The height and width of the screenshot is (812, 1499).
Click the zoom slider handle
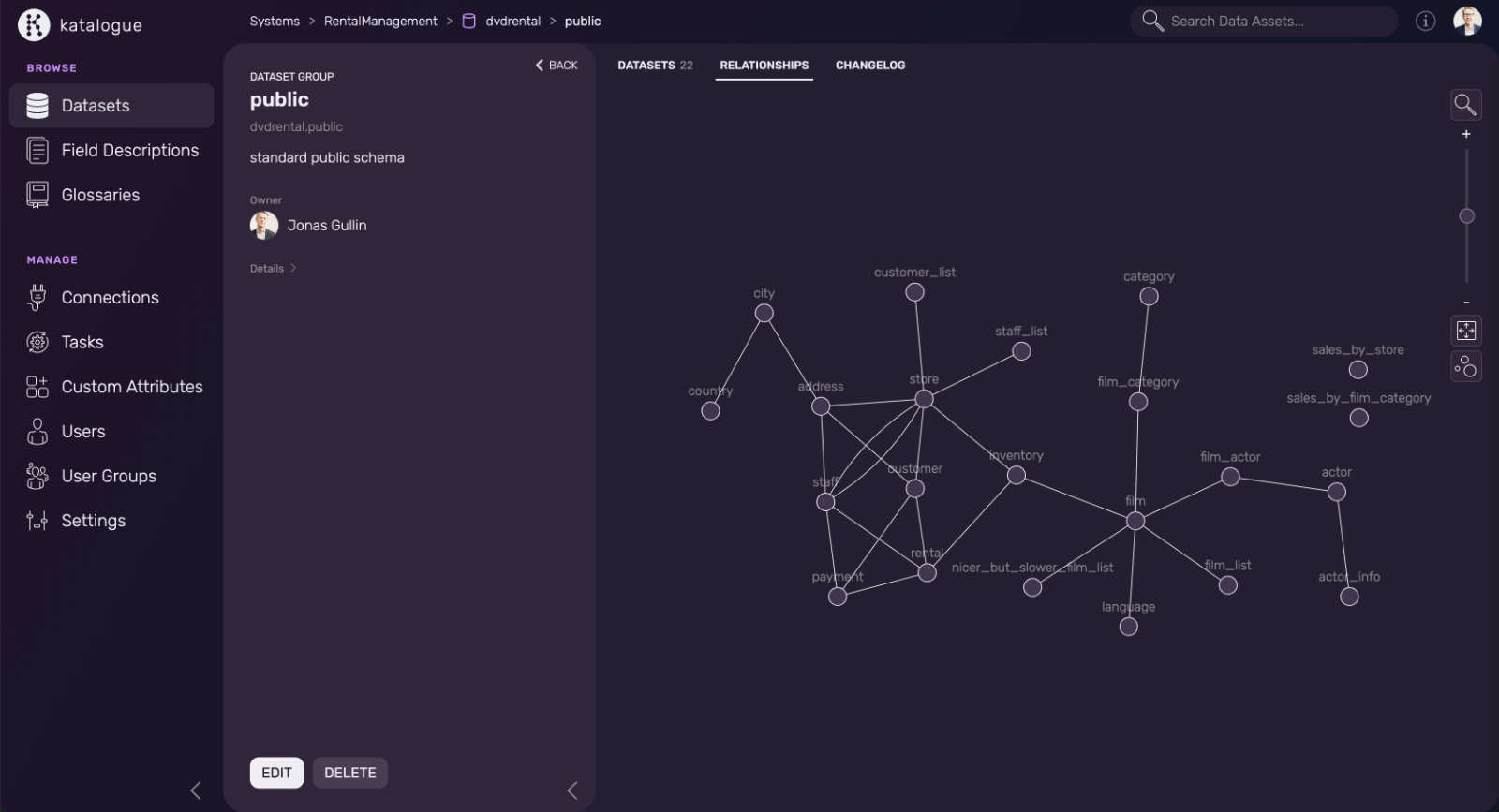1466,216
